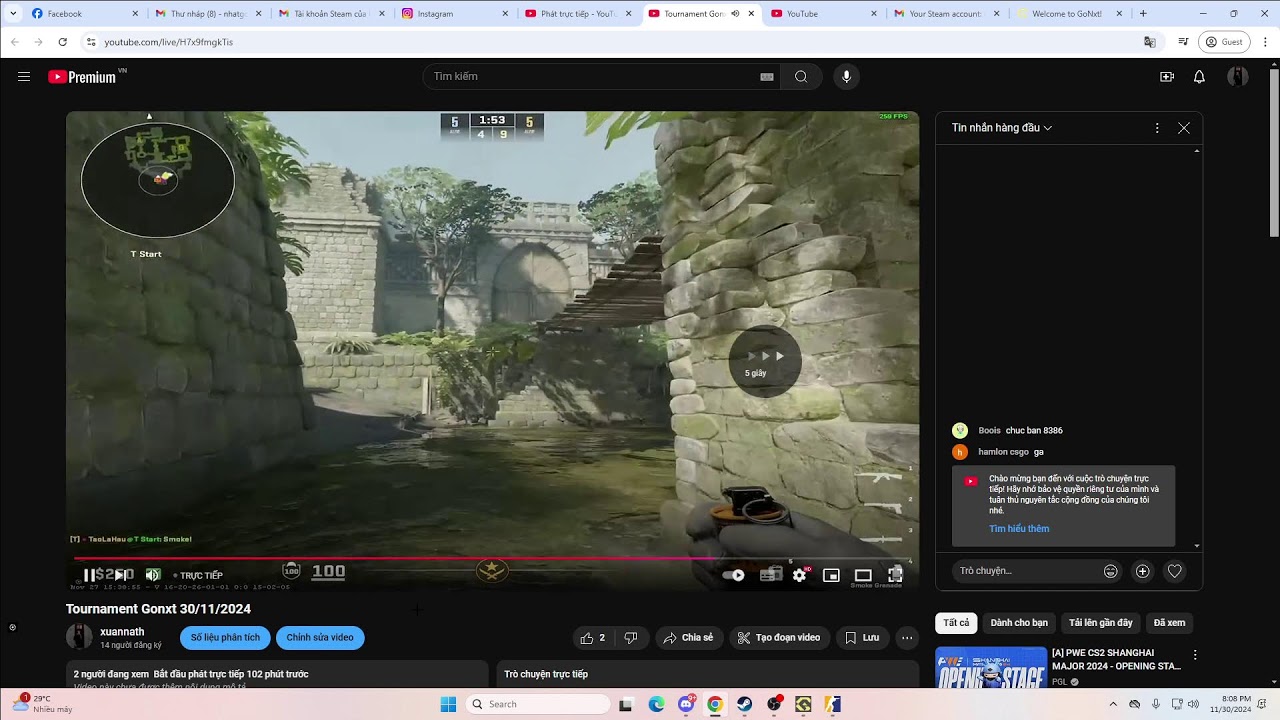
Task: Click Chỉnh sửa video button
Action: click(x=320, y=638)
